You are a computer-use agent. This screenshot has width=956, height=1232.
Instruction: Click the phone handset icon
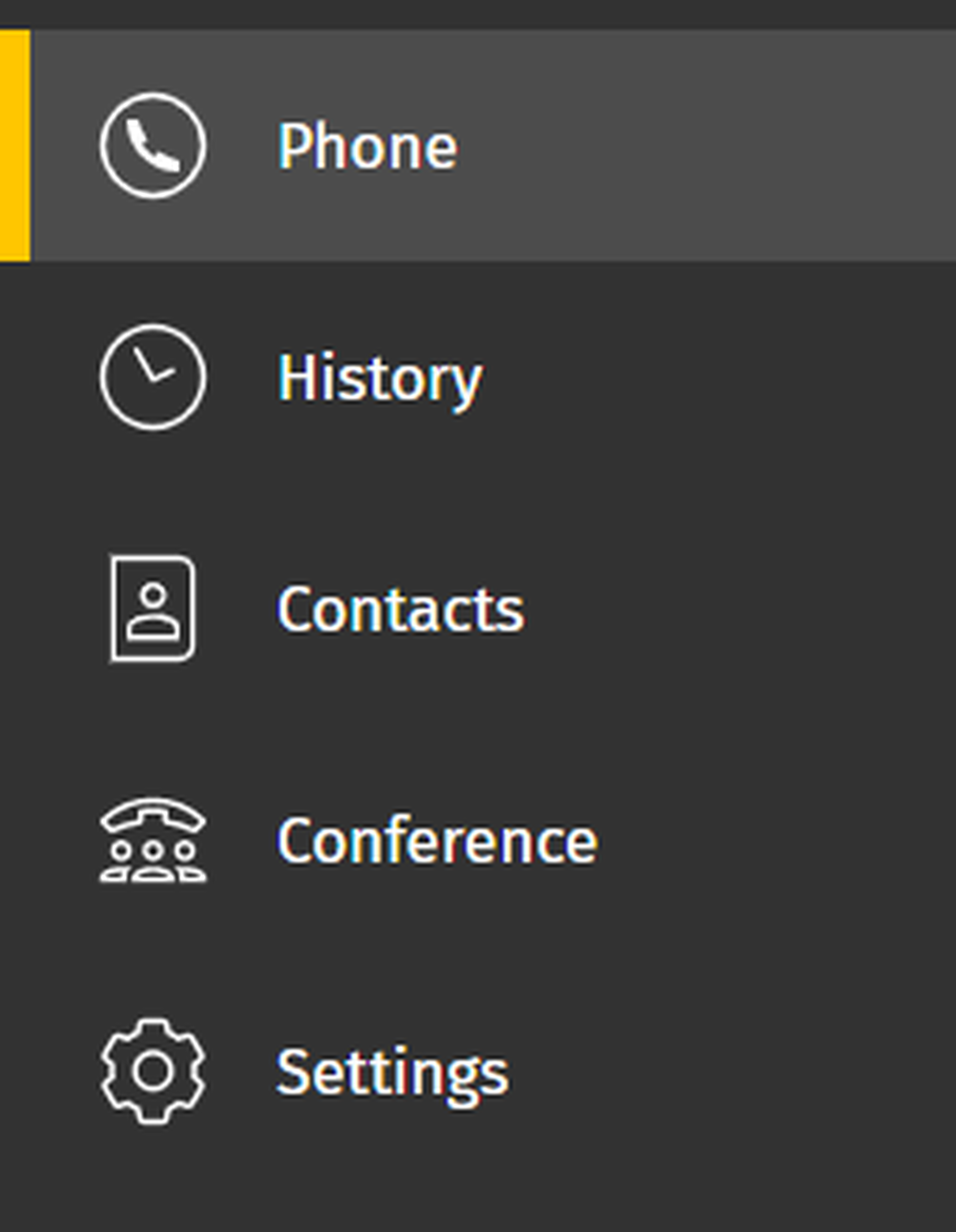(153, 146)
